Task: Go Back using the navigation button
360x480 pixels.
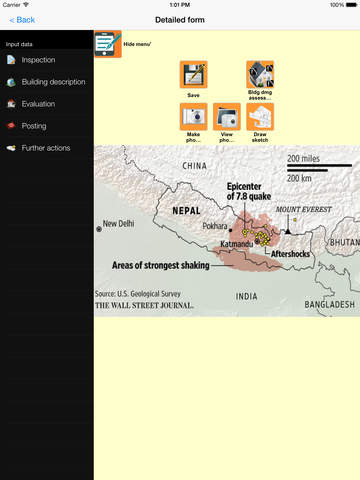Action: tap(22, 20)
